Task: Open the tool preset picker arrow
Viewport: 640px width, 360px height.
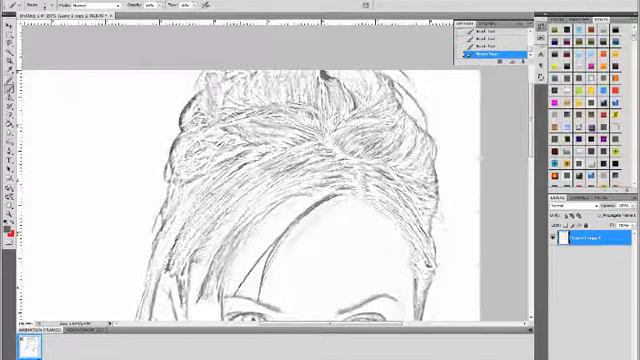Action: (x=20, y=5)
